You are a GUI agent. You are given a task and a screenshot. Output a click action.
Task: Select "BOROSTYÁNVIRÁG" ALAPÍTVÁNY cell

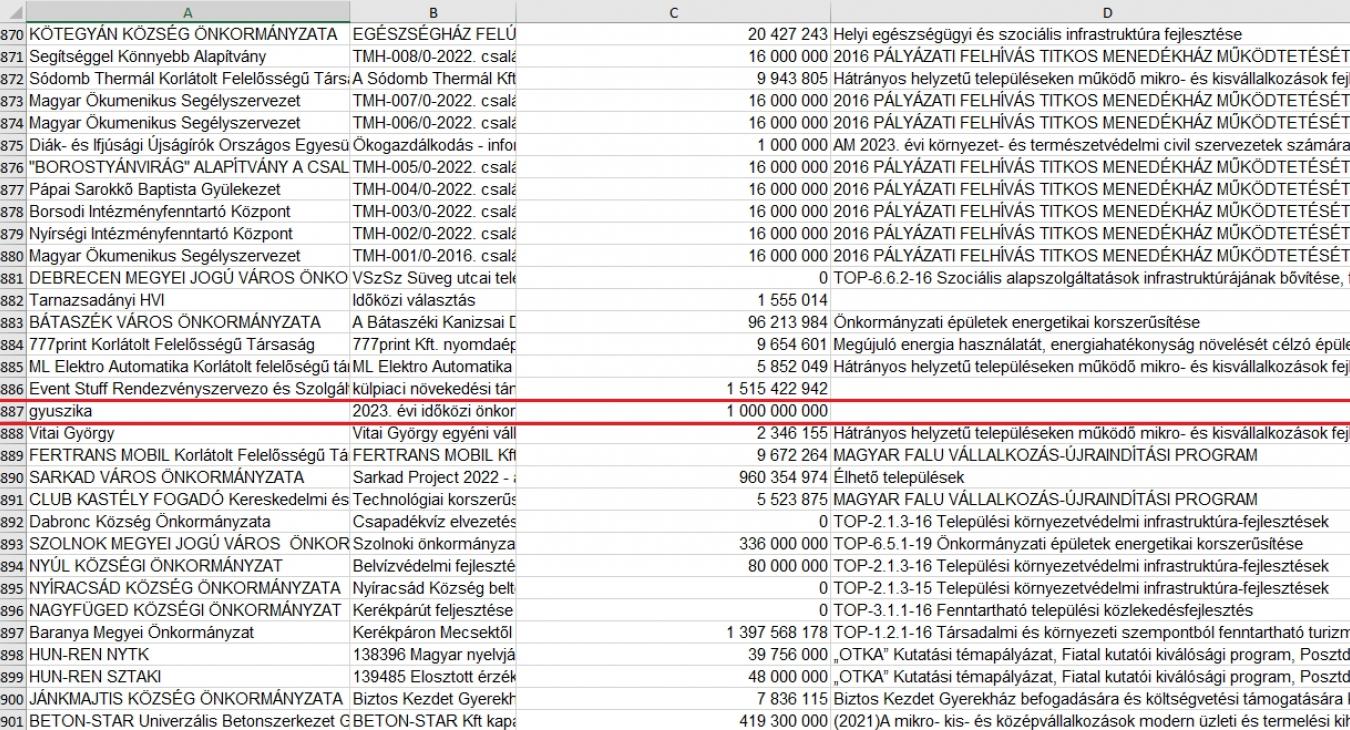click(189, 167)
